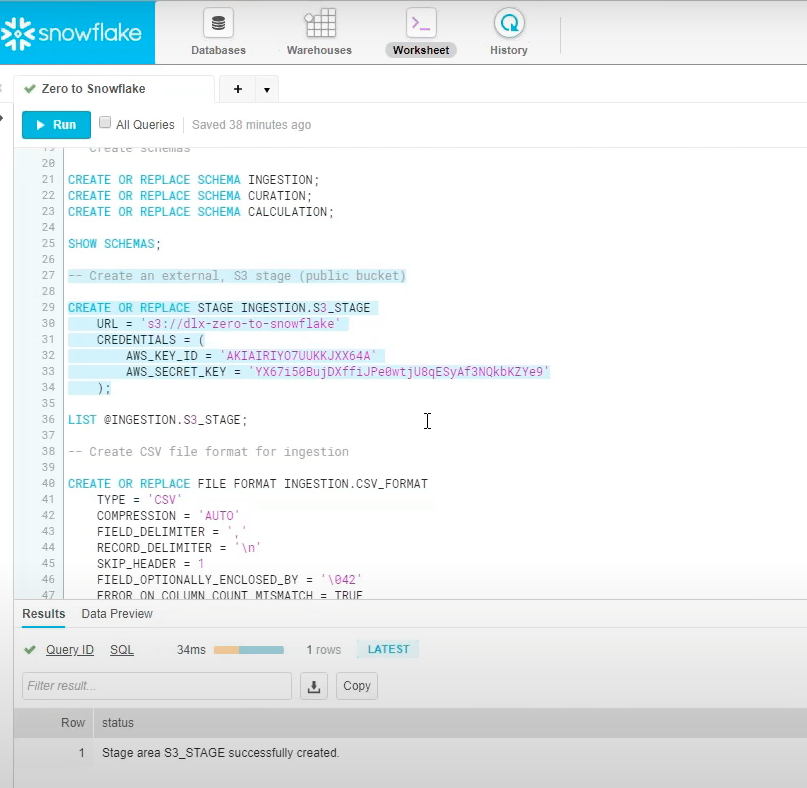
Task: Switch to the Data Preview tab
Action: [117, 614]
